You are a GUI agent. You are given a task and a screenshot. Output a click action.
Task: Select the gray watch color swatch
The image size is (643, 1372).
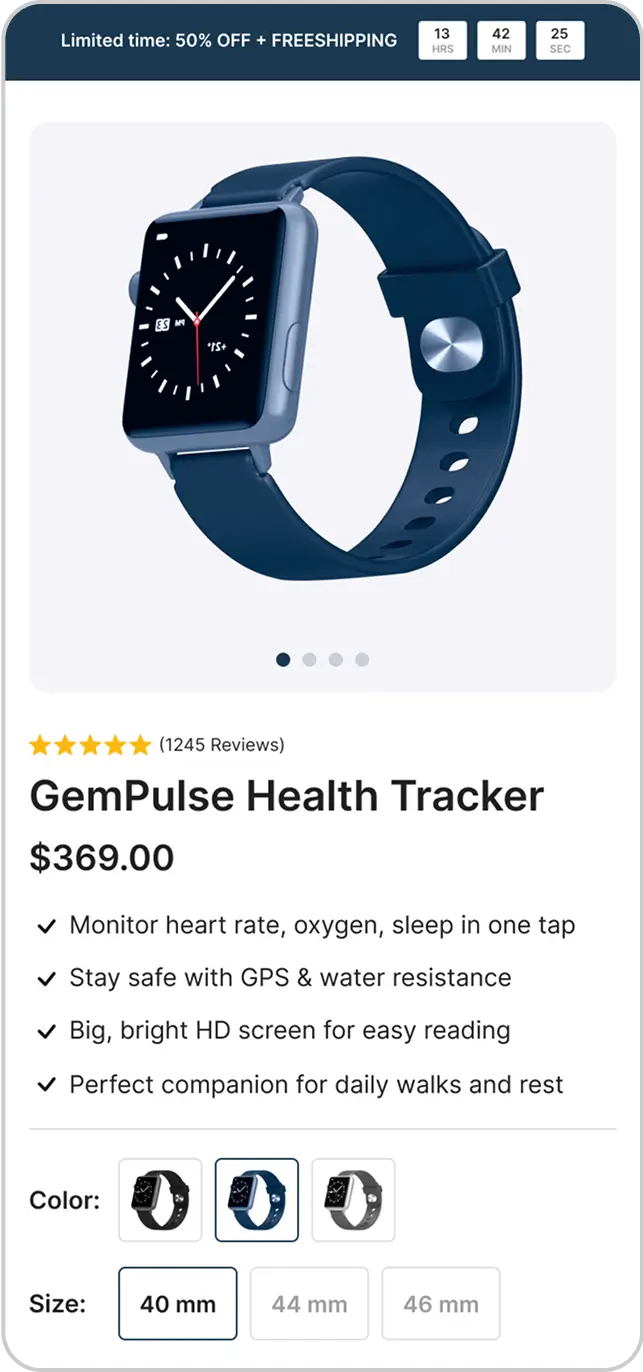(x=353, y=1200)
